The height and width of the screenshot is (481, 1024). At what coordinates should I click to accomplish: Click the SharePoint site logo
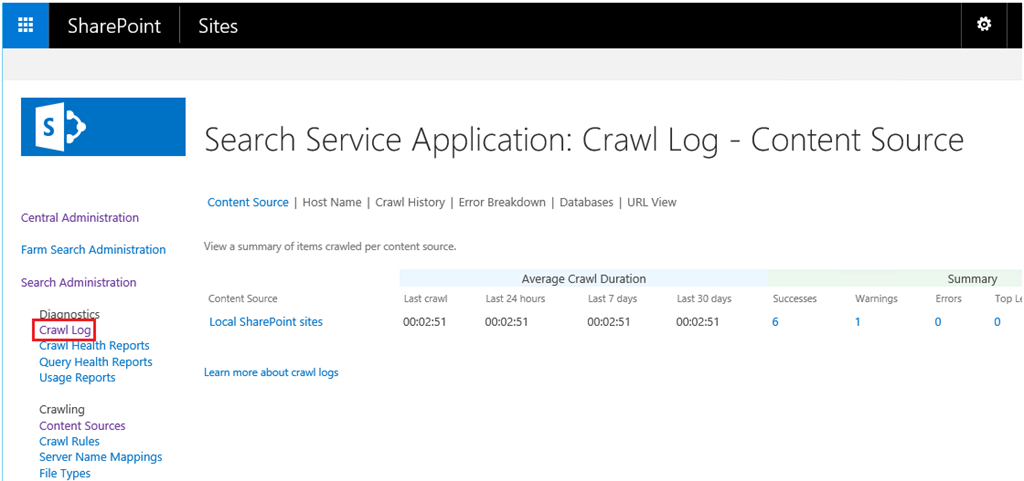[x=103, y=127]
